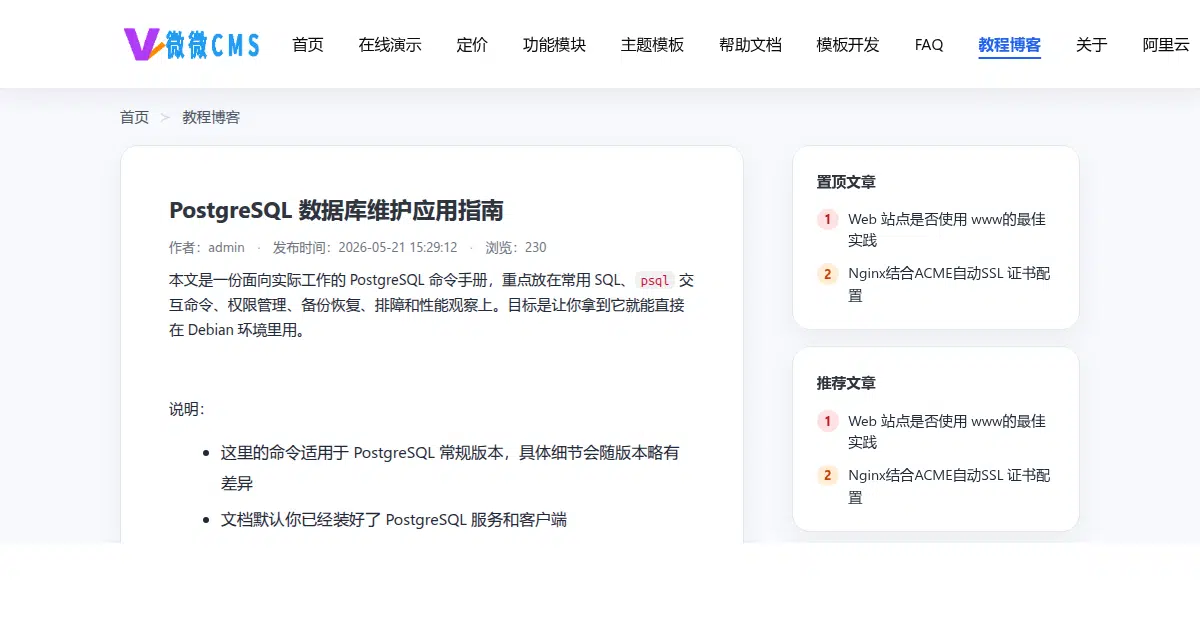Open the 教程博客 nav tab
Screen dimensions: 1200x630
pyautogui.click(x=1010, y=45)
